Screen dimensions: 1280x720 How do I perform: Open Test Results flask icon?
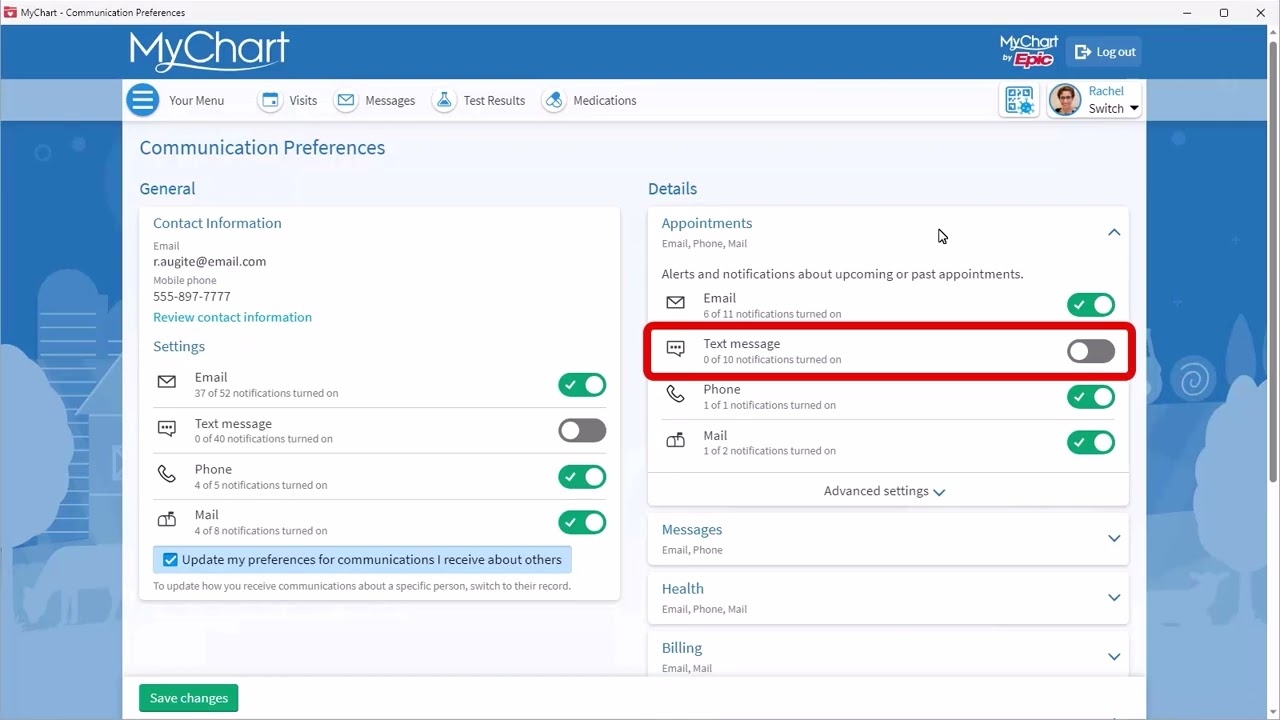[x=444, y=100]
